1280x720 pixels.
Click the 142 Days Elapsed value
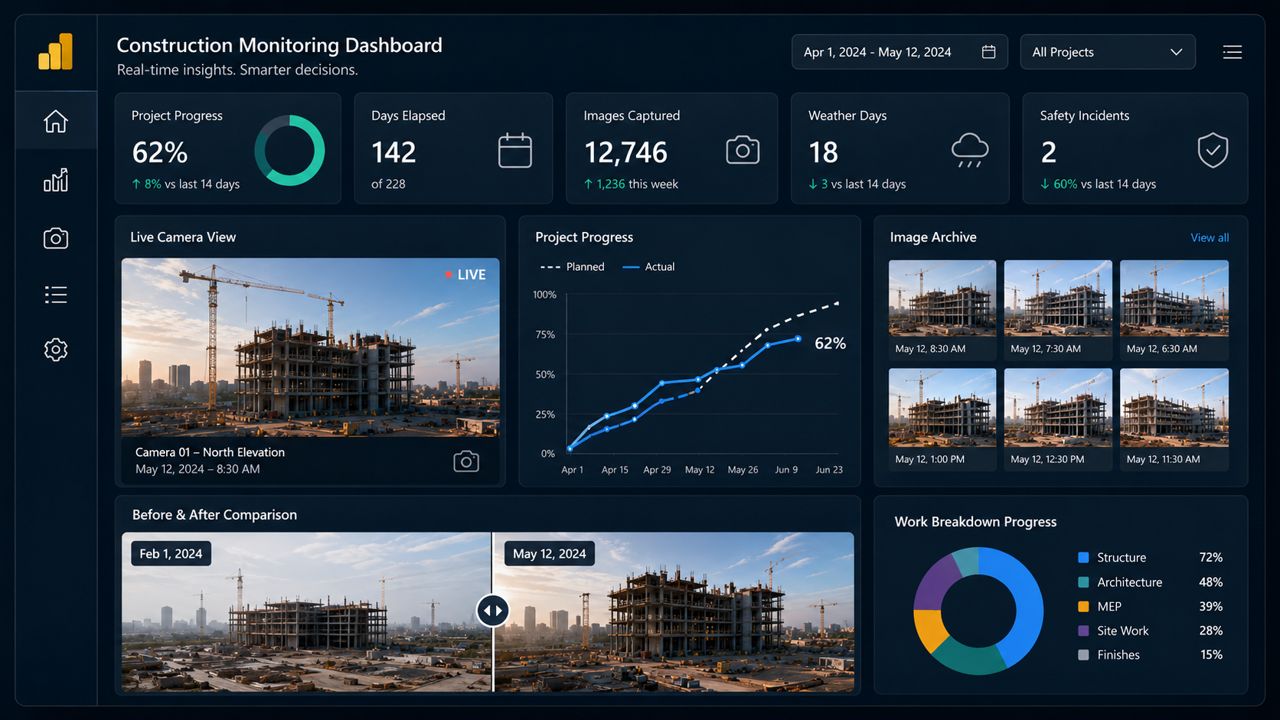[x=394, y=152]
